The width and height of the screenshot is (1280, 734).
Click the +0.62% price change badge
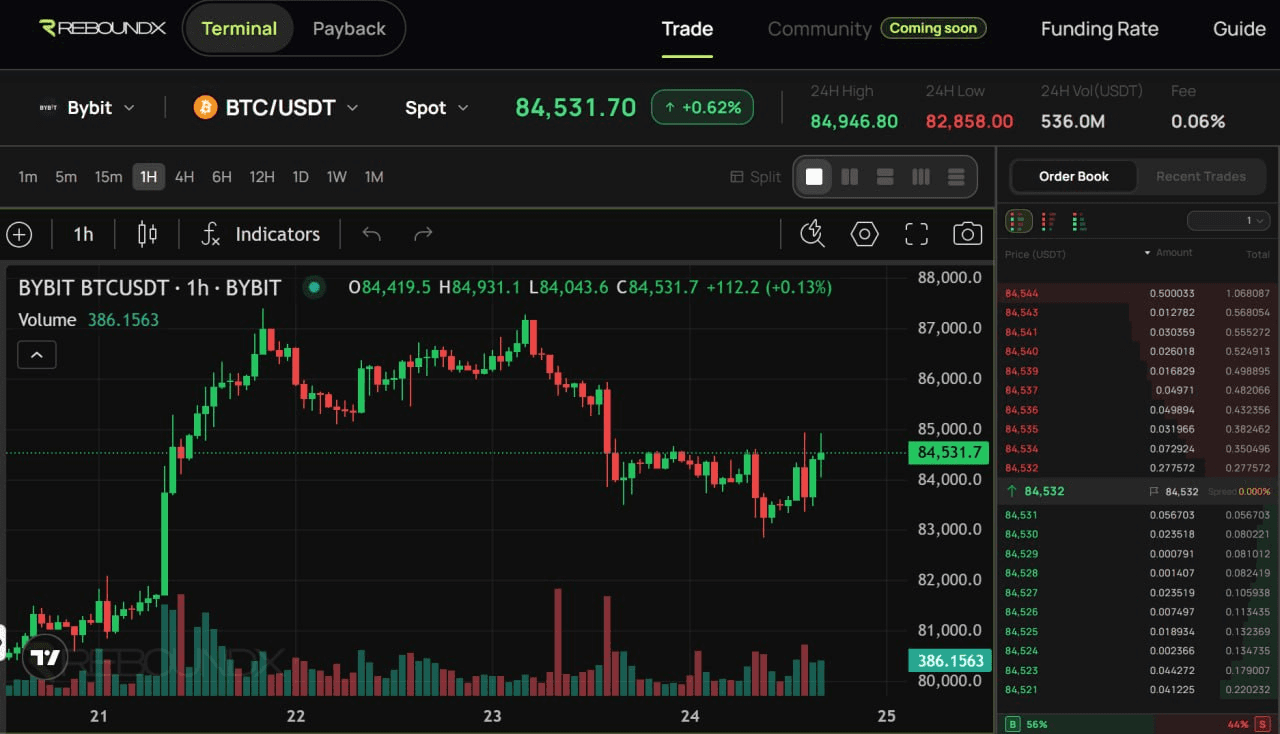coord(702,107)
